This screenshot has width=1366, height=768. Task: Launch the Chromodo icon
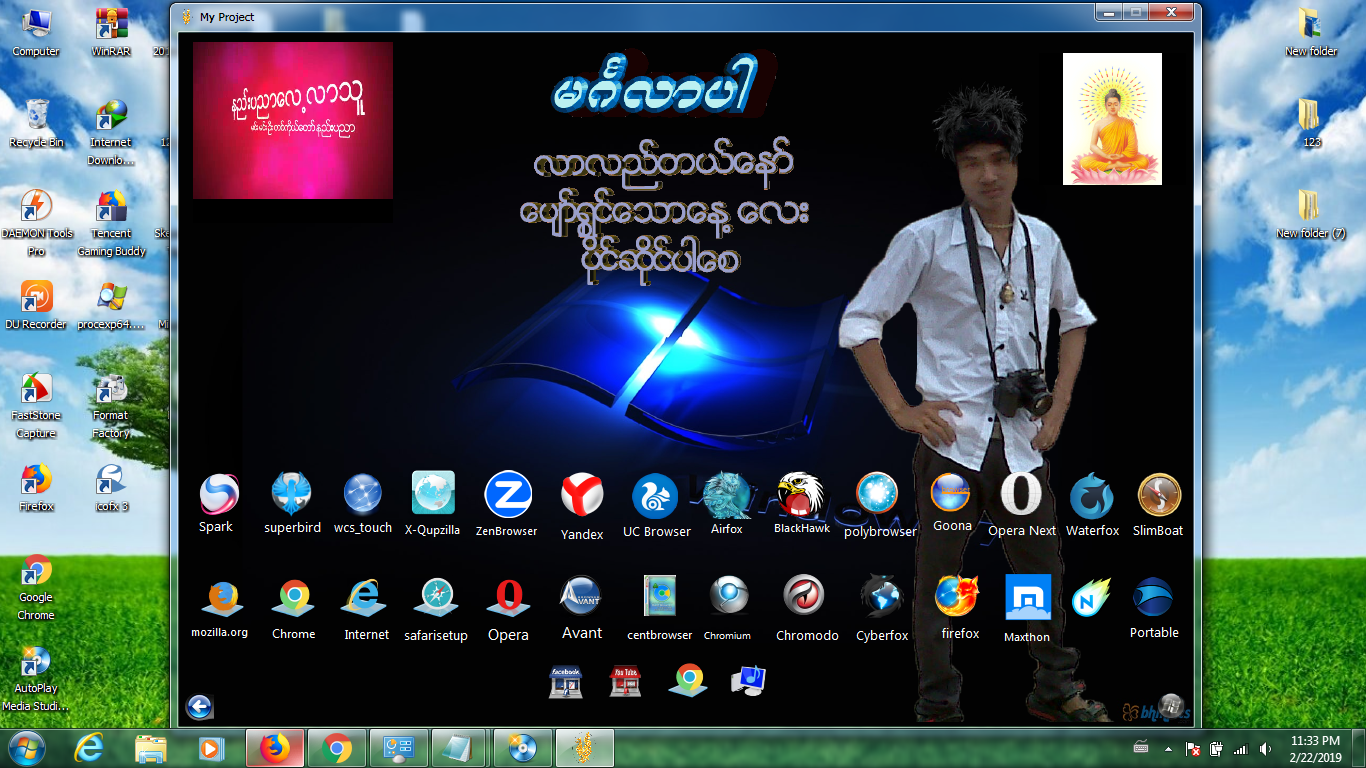pyautogui.click(x=803, y=595)
